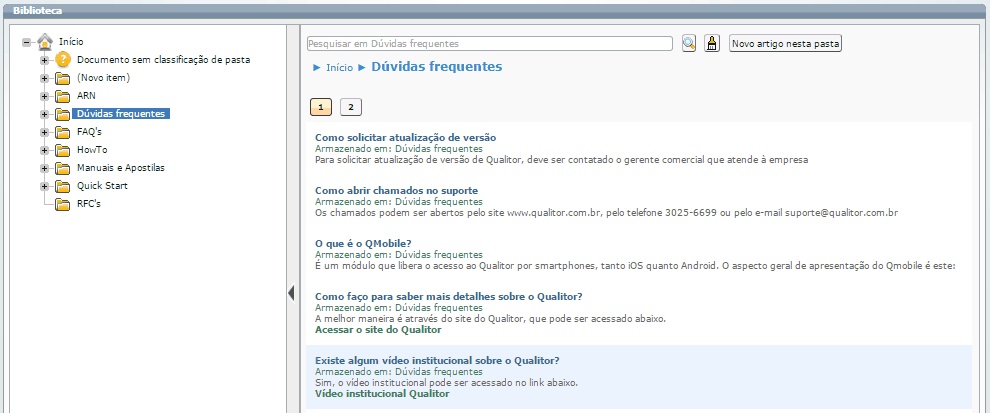Click the magnifier search icon
990x413 pixels.
pyautogui.click(x=689, y=43)
